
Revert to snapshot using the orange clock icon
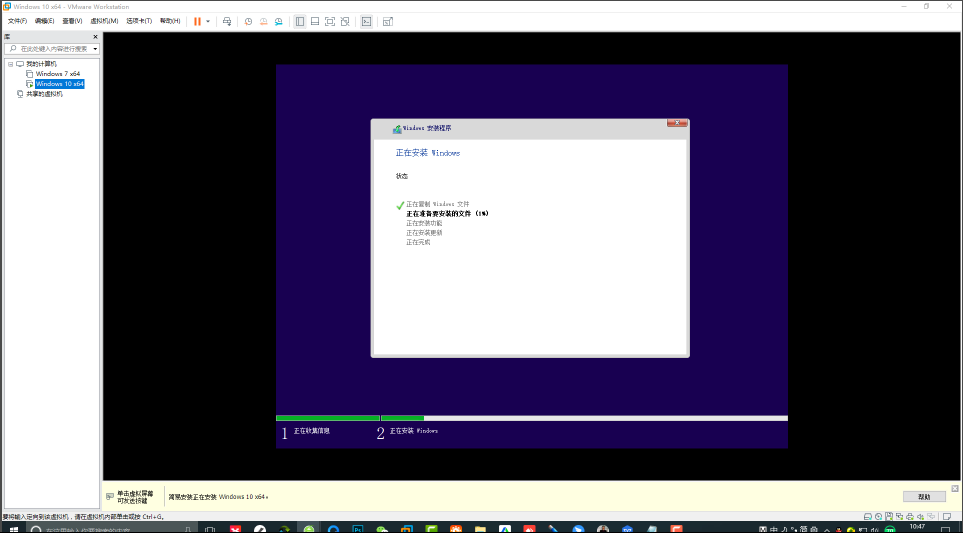tap(263, 21)
